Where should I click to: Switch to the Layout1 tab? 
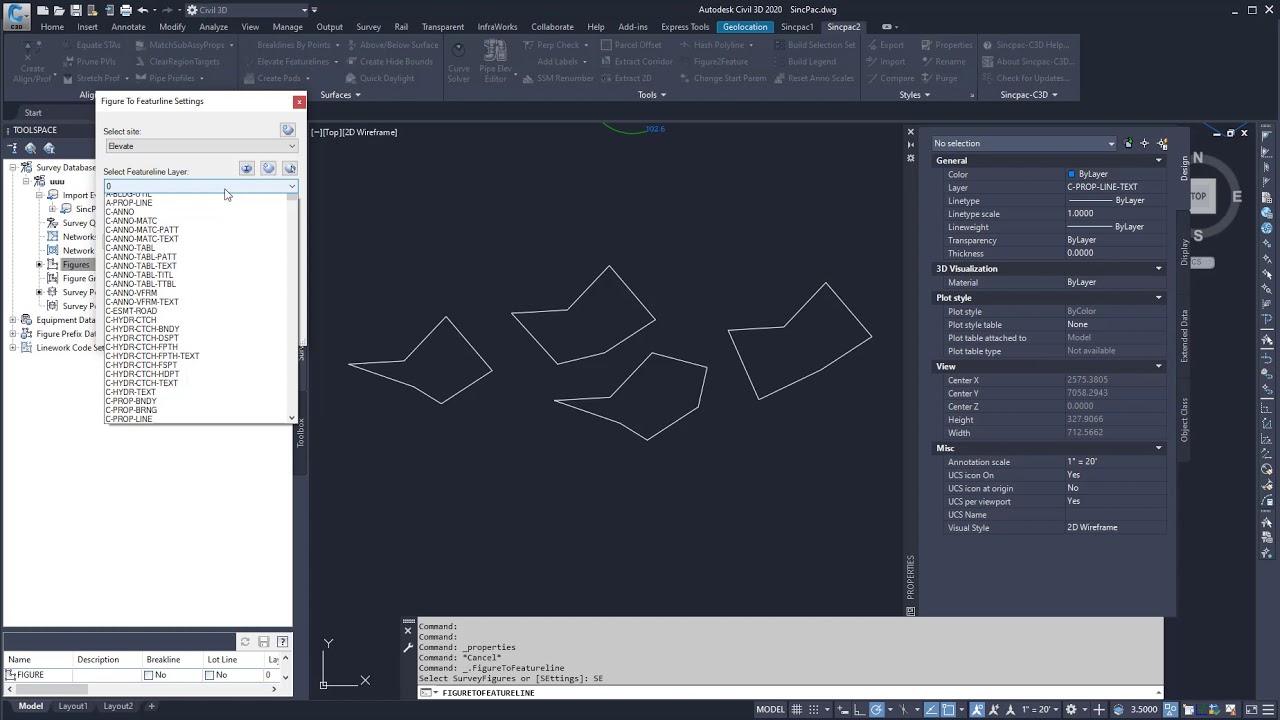[72, 706]
